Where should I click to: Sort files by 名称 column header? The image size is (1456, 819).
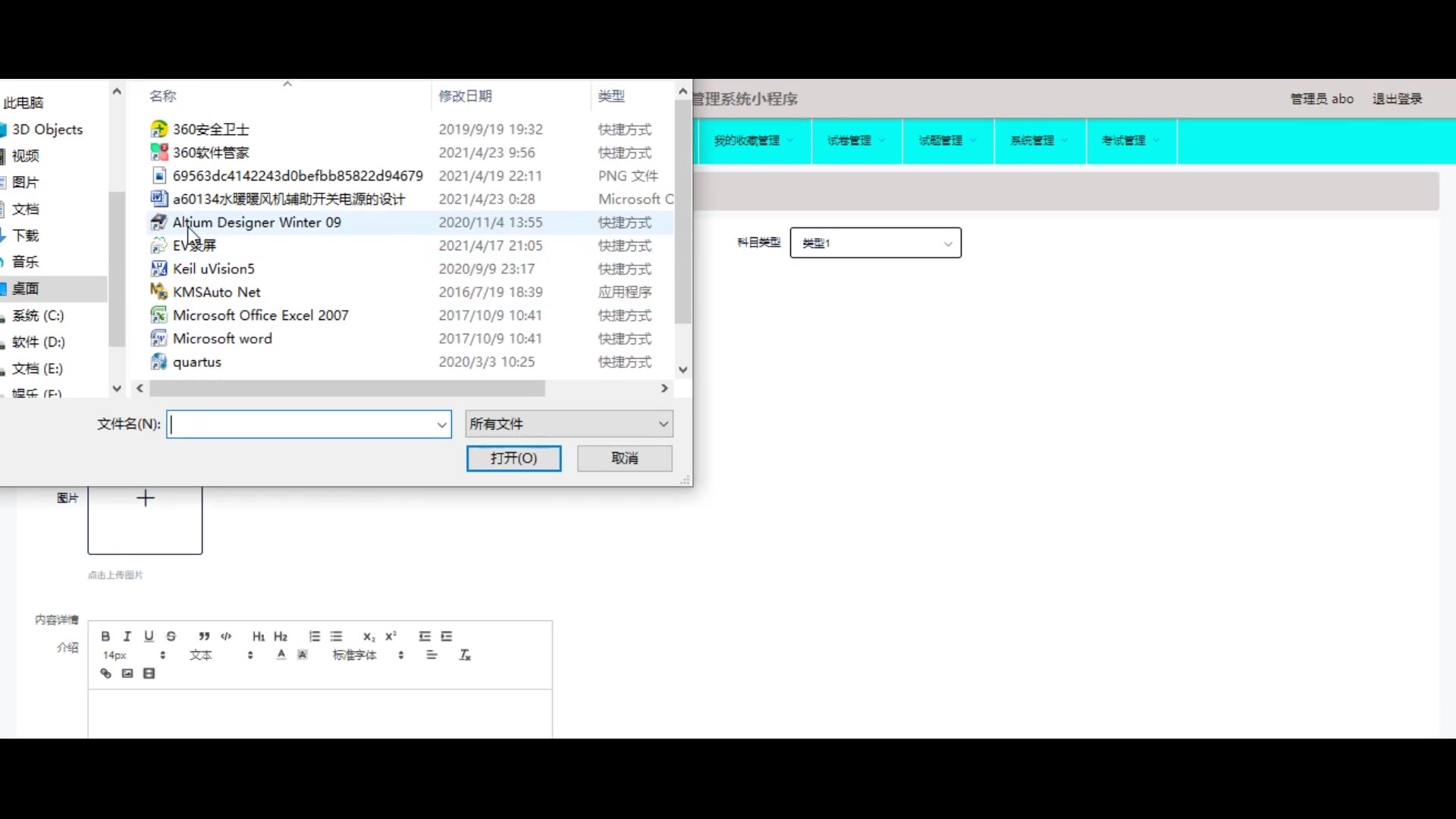click(x=163, y=96)
